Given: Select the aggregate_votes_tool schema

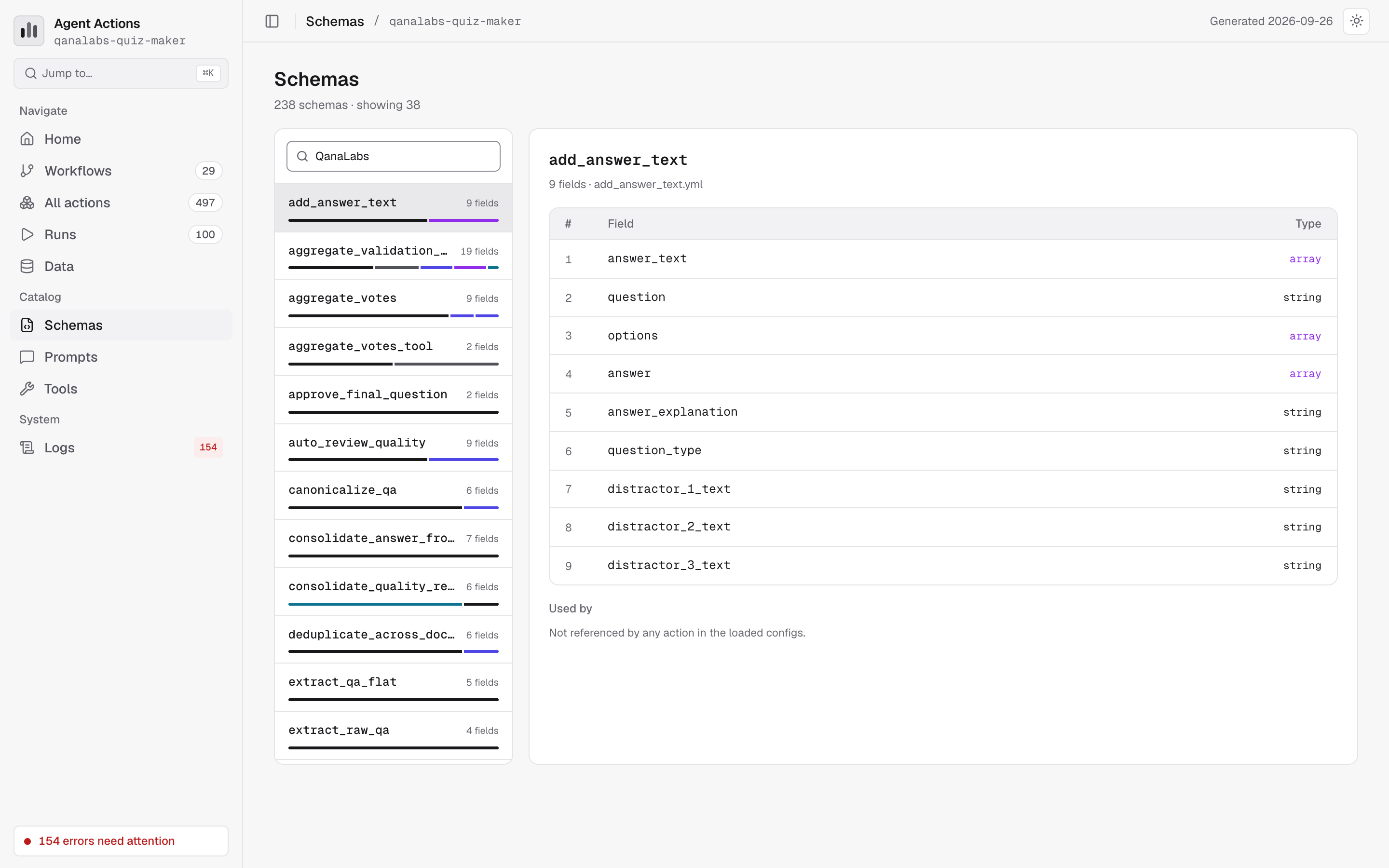Looking at the screenshot, I should 393,352.
